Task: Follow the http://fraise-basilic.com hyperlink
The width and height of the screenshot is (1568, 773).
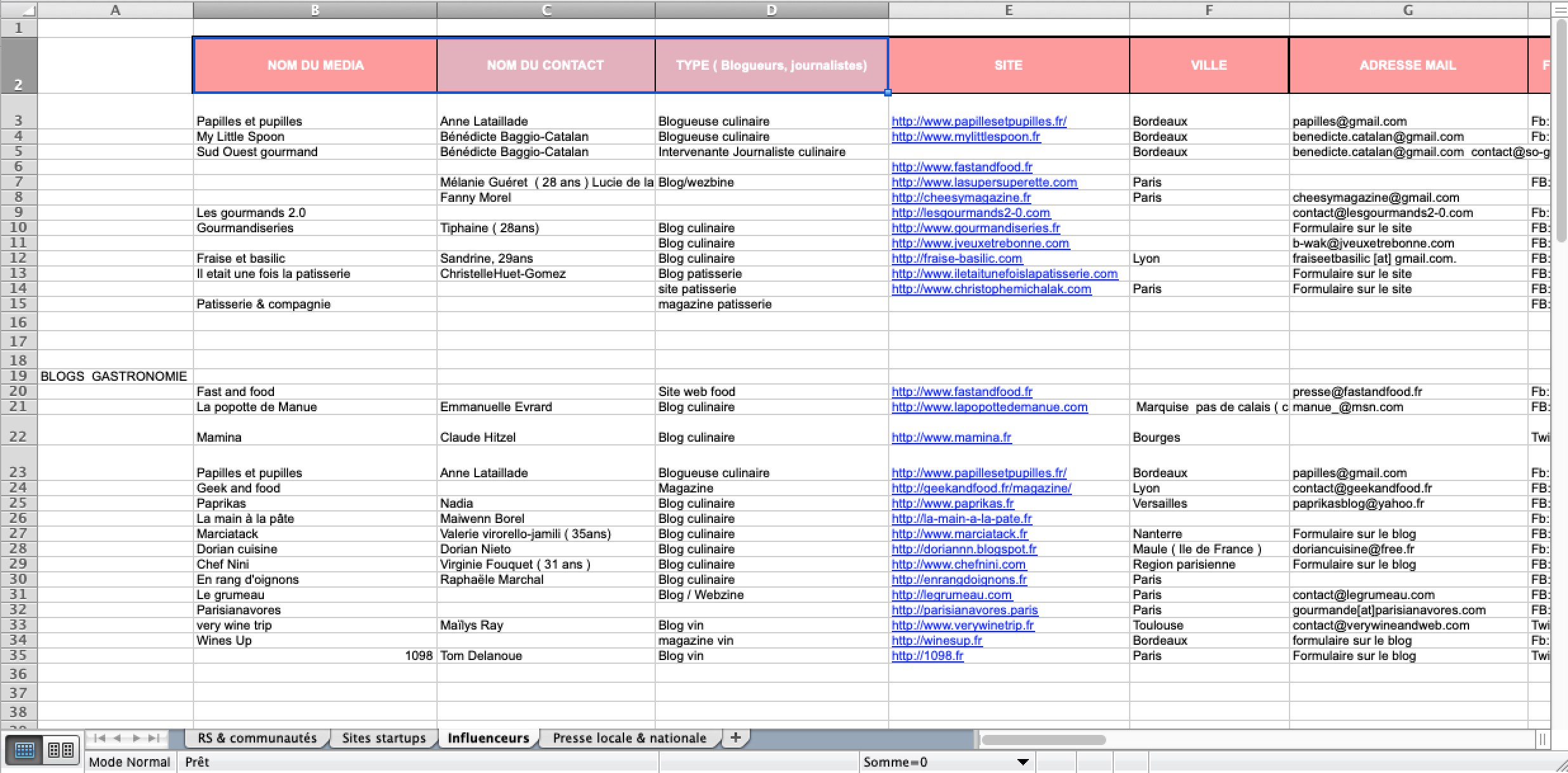Action: (x=957, y=258)
